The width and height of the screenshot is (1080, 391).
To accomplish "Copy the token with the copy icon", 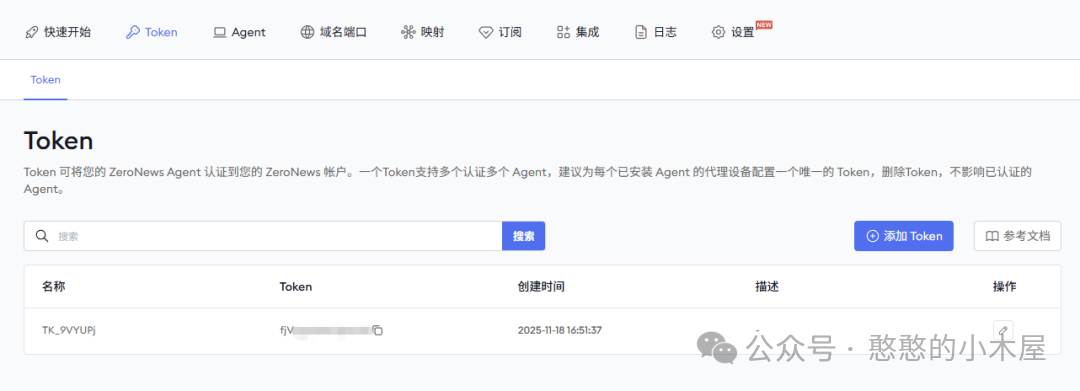I will pos(377,330).
